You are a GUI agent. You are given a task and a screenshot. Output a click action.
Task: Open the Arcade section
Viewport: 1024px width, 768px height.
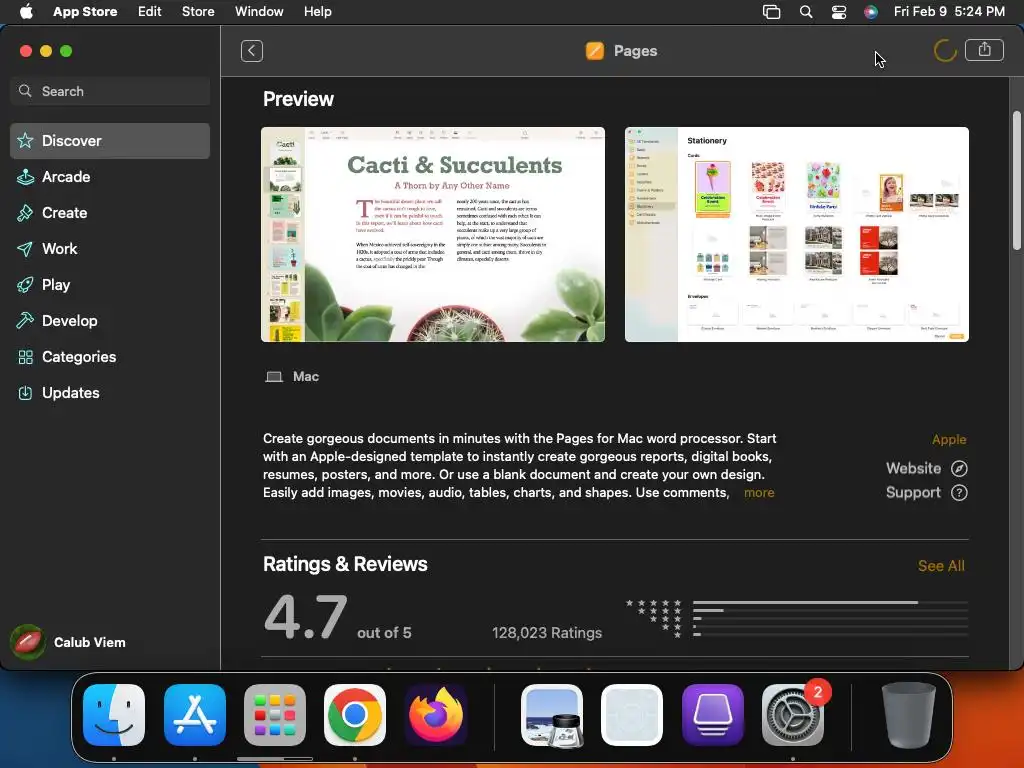[110, 177]
